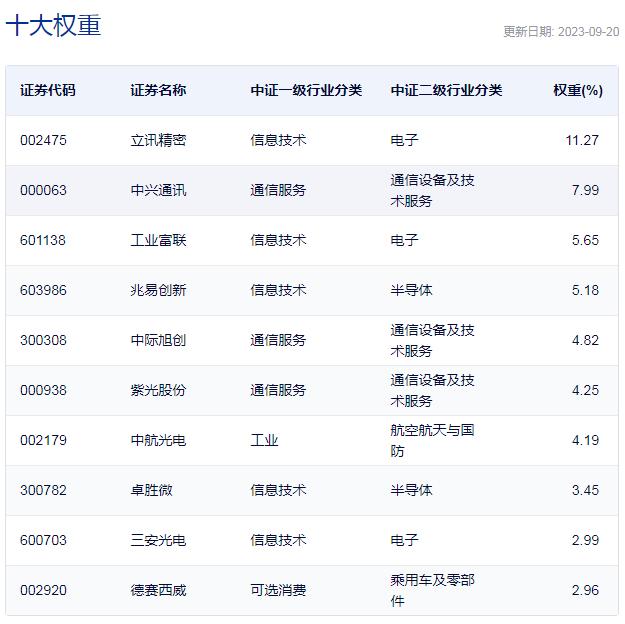Select security name 德赛西威

[x=158, y=591]
